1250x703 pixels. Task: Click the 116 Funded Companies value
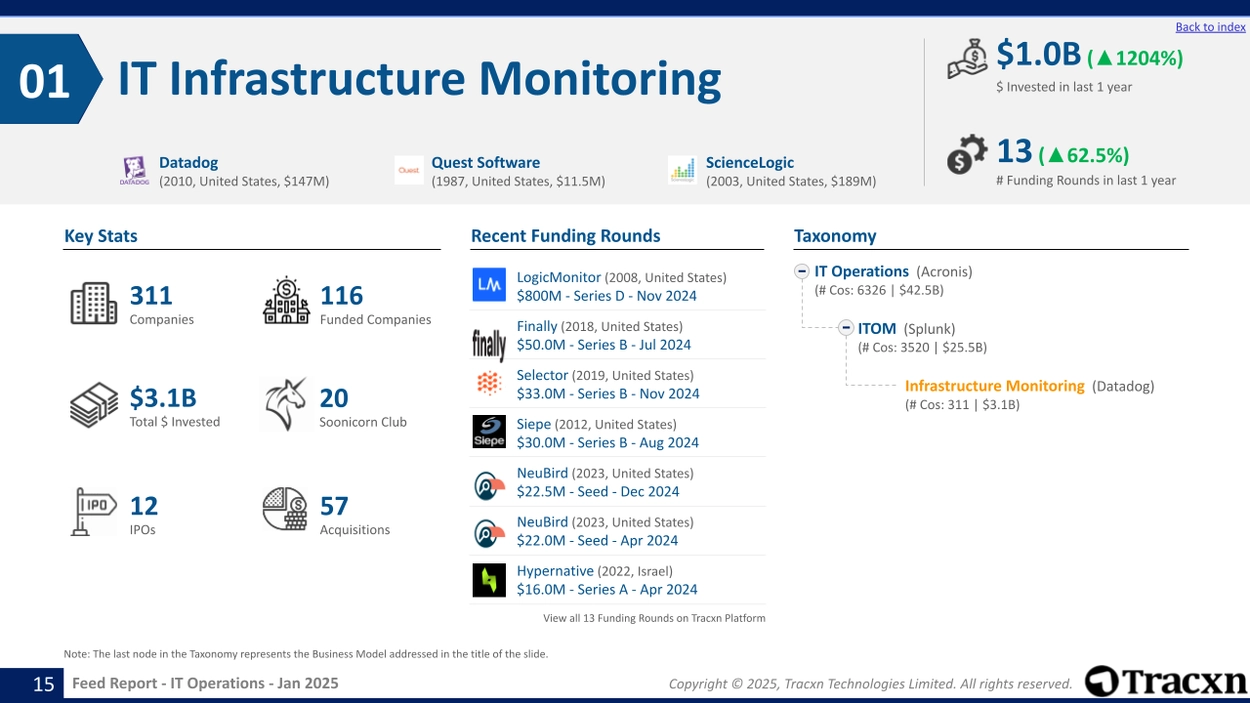(341, 295)
